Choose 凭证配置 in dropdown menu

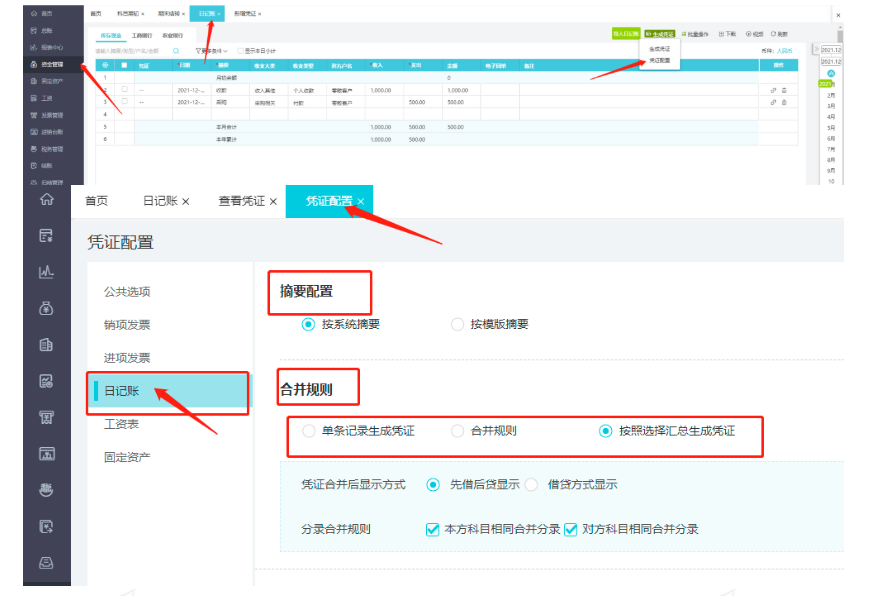click(x=660, y=60)
